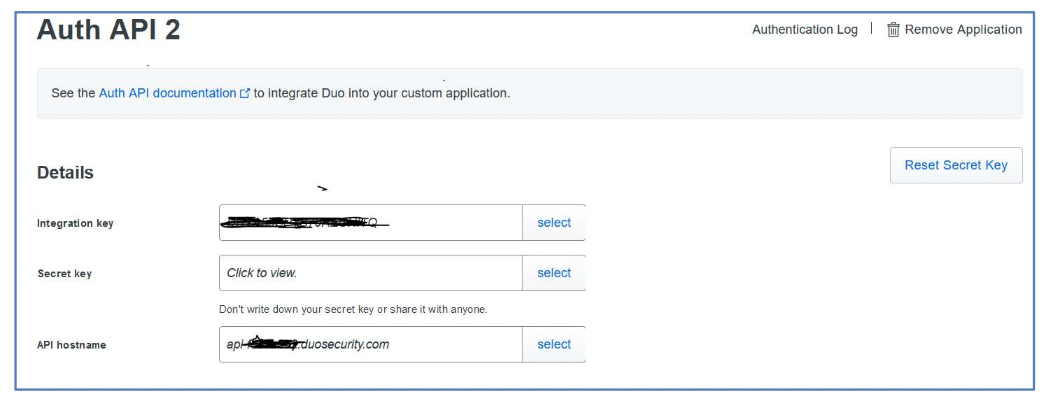Click inside the Integration key field

pyautogui.click(x=370, y=223)
